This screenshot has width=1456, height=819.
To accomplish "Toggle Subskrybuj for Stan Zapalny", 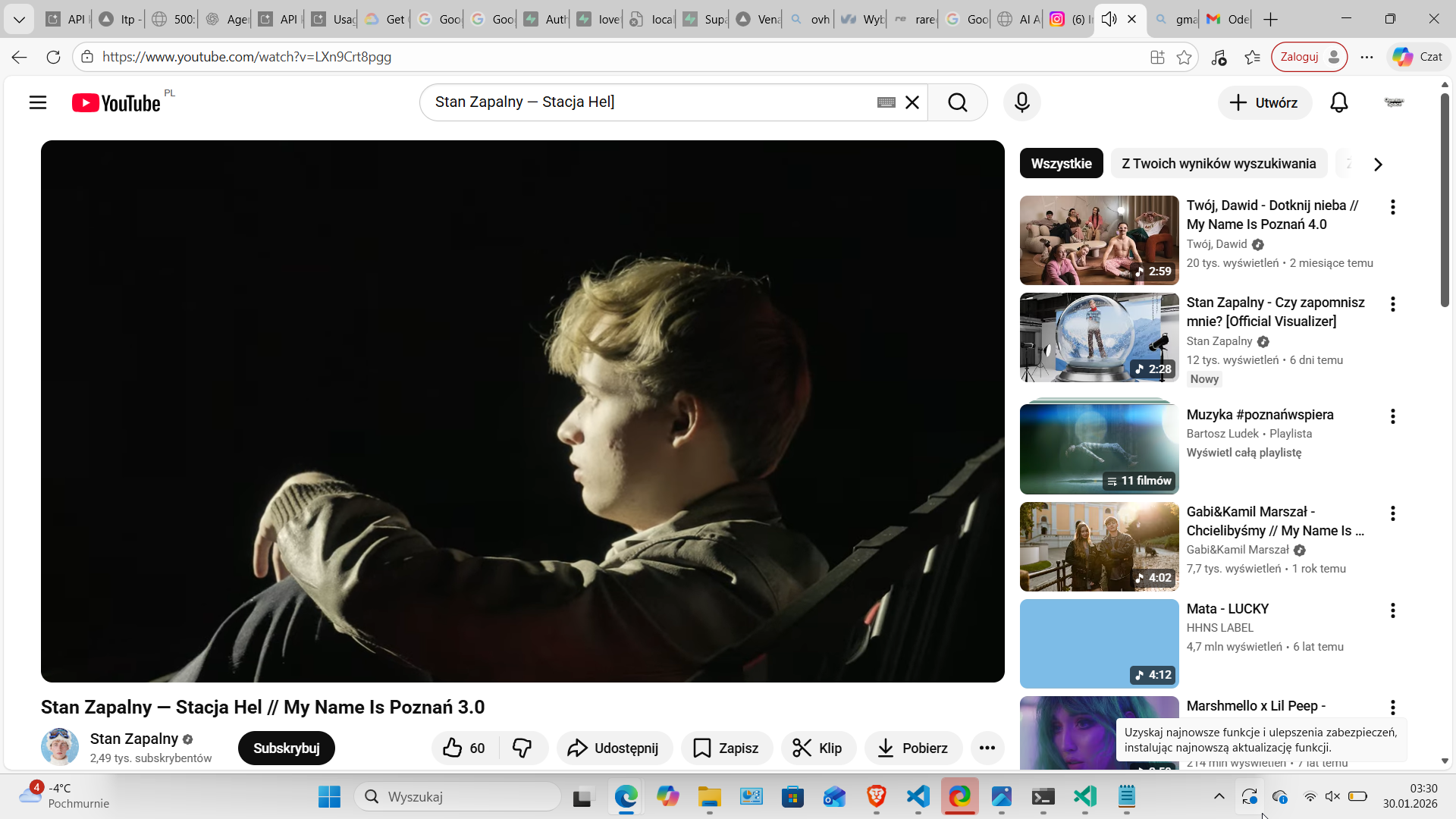I will [286, 748].
